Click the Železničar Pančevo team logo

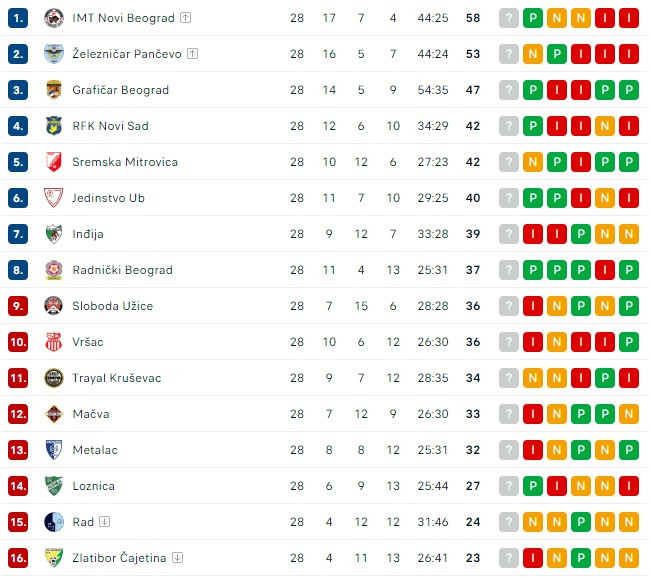[x=54, y=54]
